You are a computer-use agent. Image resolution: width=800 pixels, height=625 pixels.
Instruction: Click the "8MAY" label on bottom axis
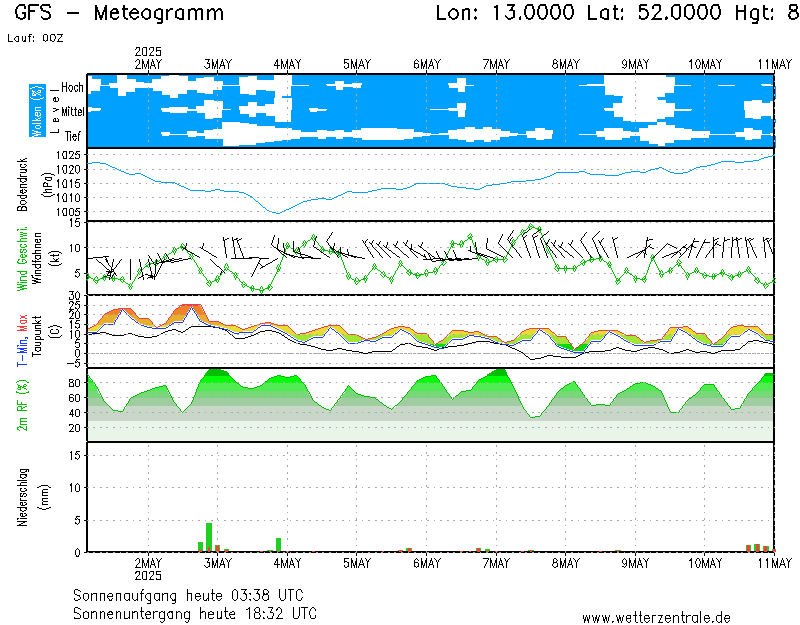pos(566,563)
